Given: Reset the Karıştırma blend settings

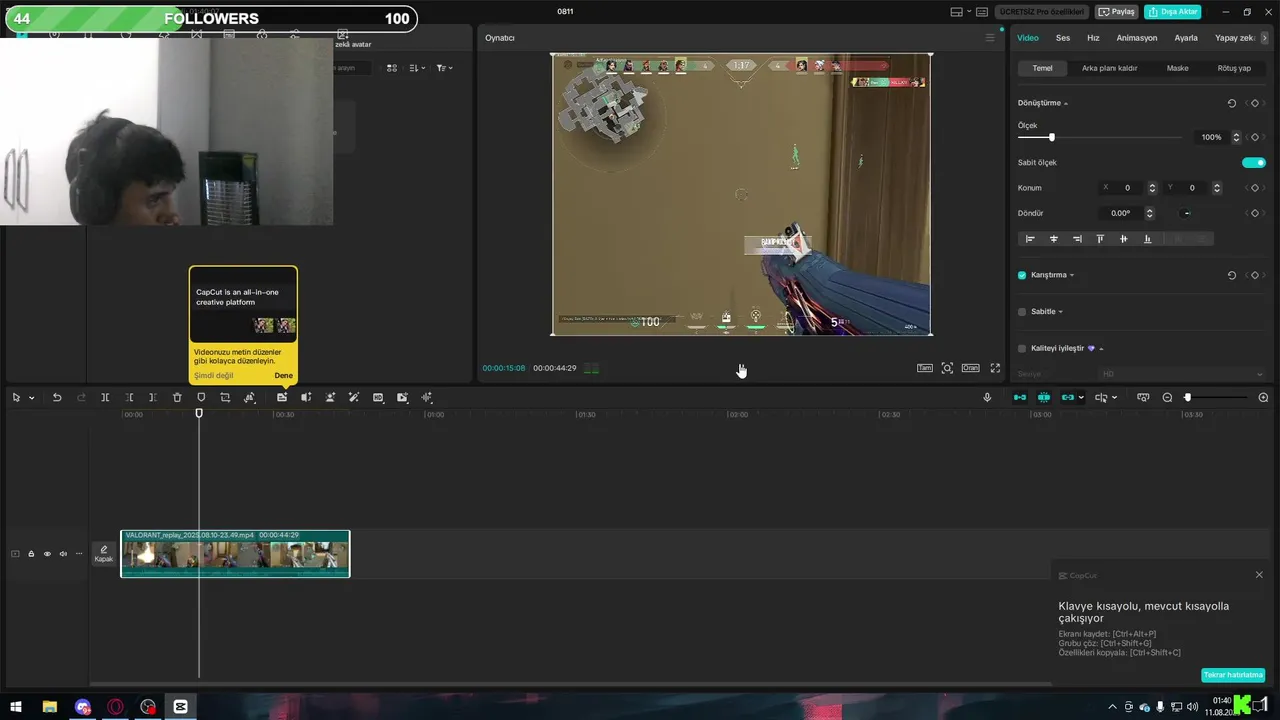Looking at the screenshot, I should pyautogui.click(x=1231, y=275).
